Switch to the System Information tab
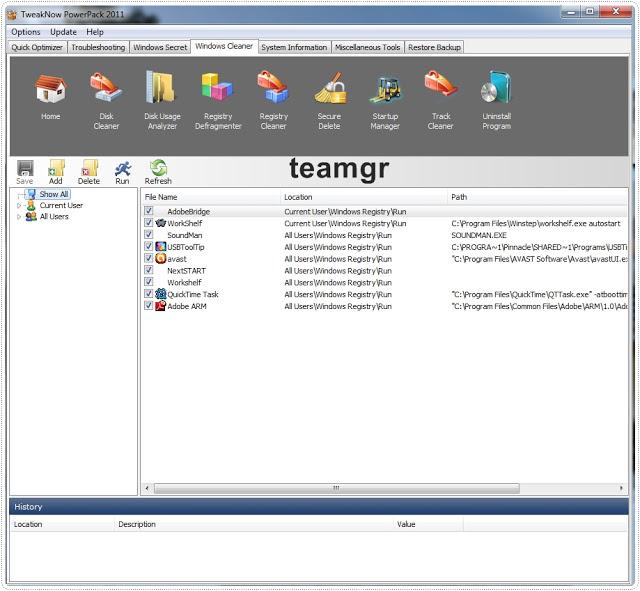Image resolution: width=640 pixels, height=591 pixels. 294,47
